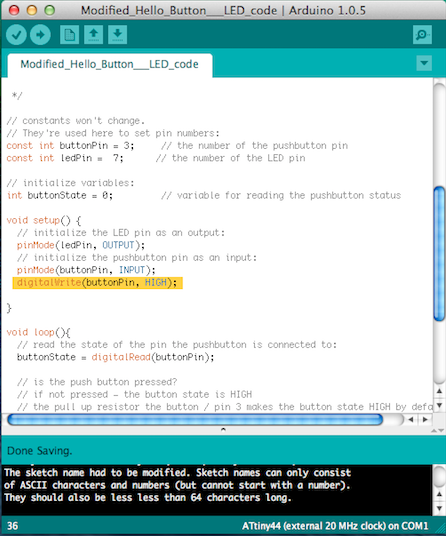Click the horizontal scrollbar right arrow
Viewport: 446px width, 536px height.
click(x=425, y=419)
